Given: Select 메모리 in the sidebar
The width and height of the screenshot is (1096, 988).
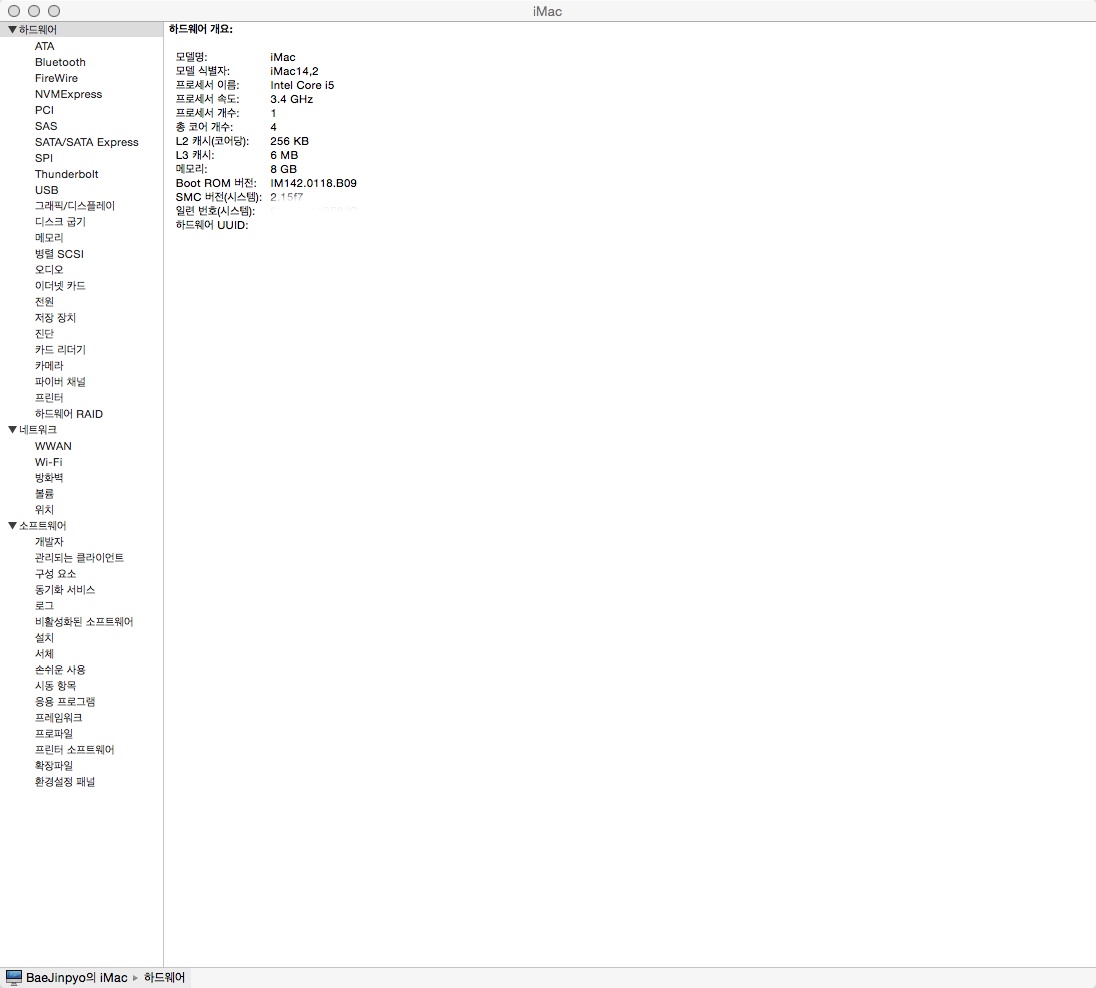Looking at the screenshot, I should click(x=49, y=238).
